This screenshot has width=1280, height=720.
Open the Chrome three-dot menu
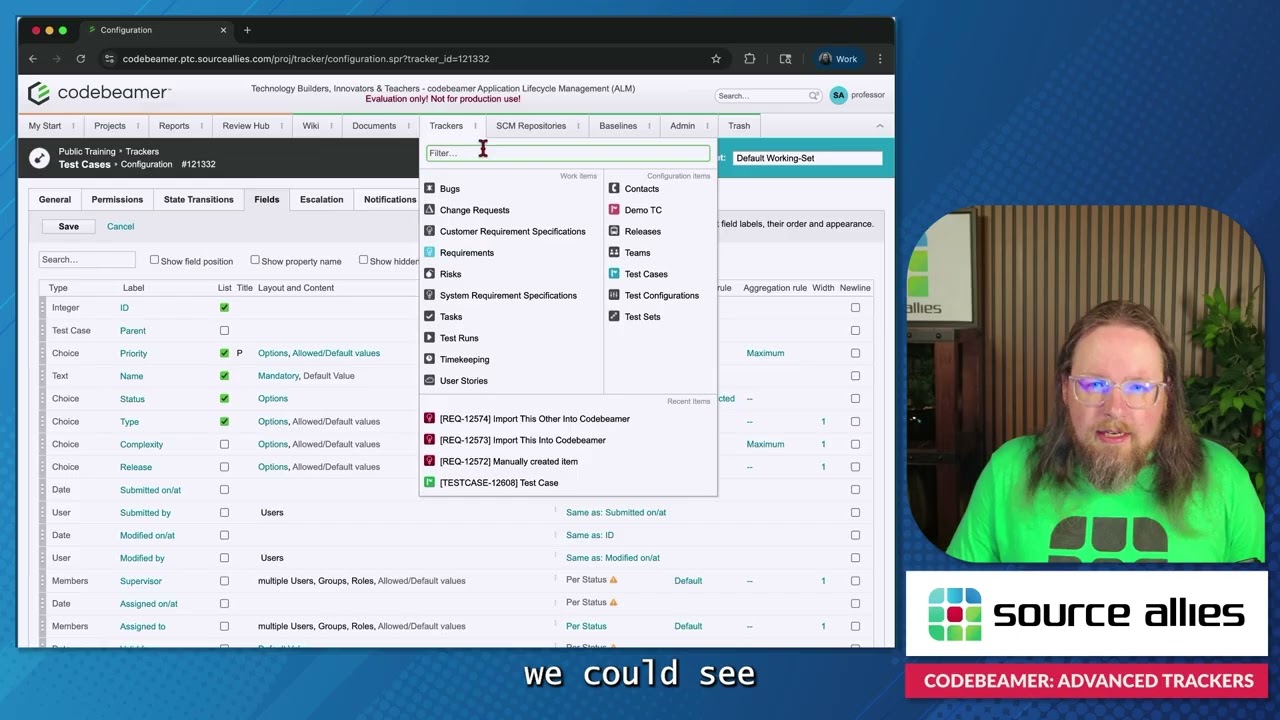pyautogui.click(x=880, y=59)
